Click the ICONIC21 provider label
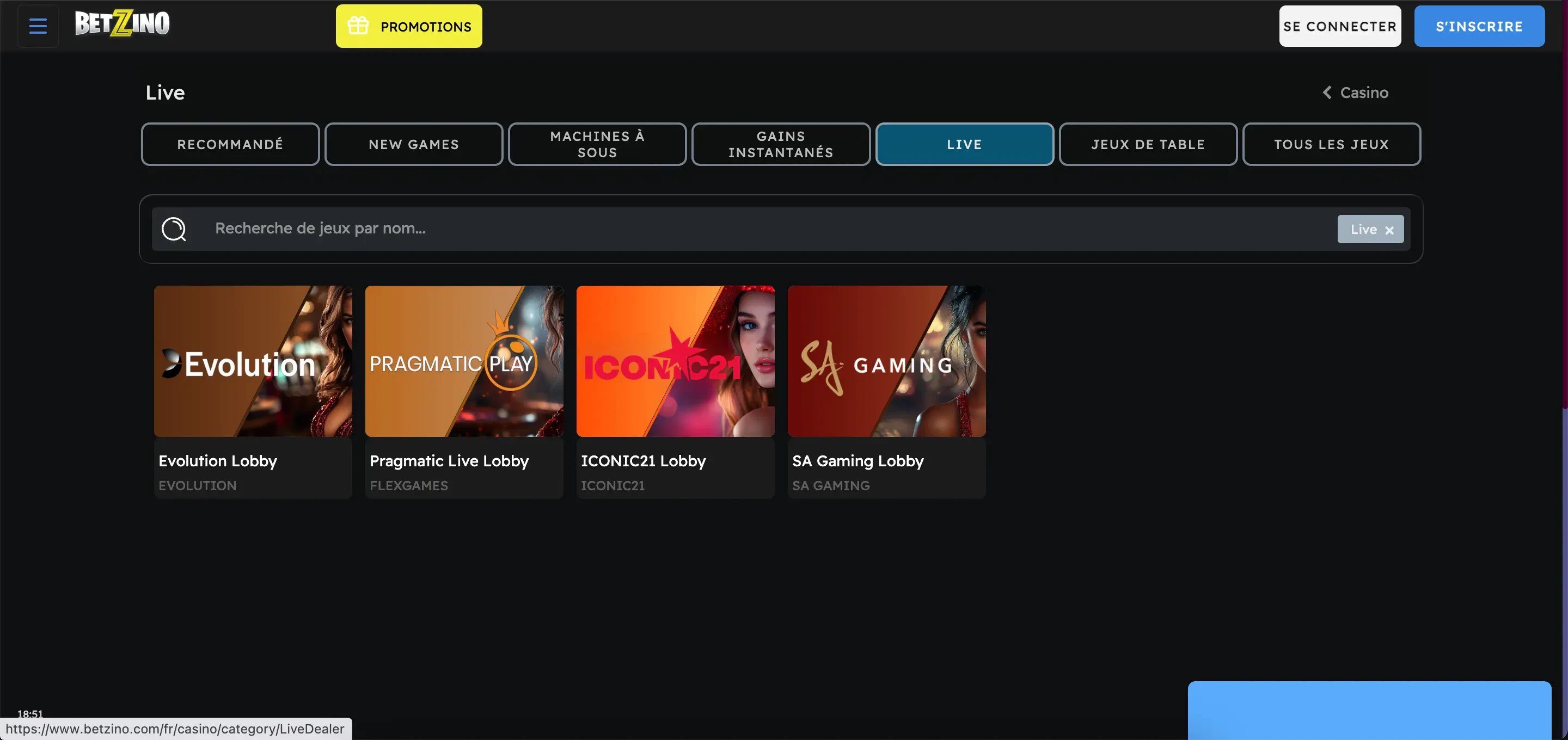1568x740 pixels. click(x=612, y=485)
